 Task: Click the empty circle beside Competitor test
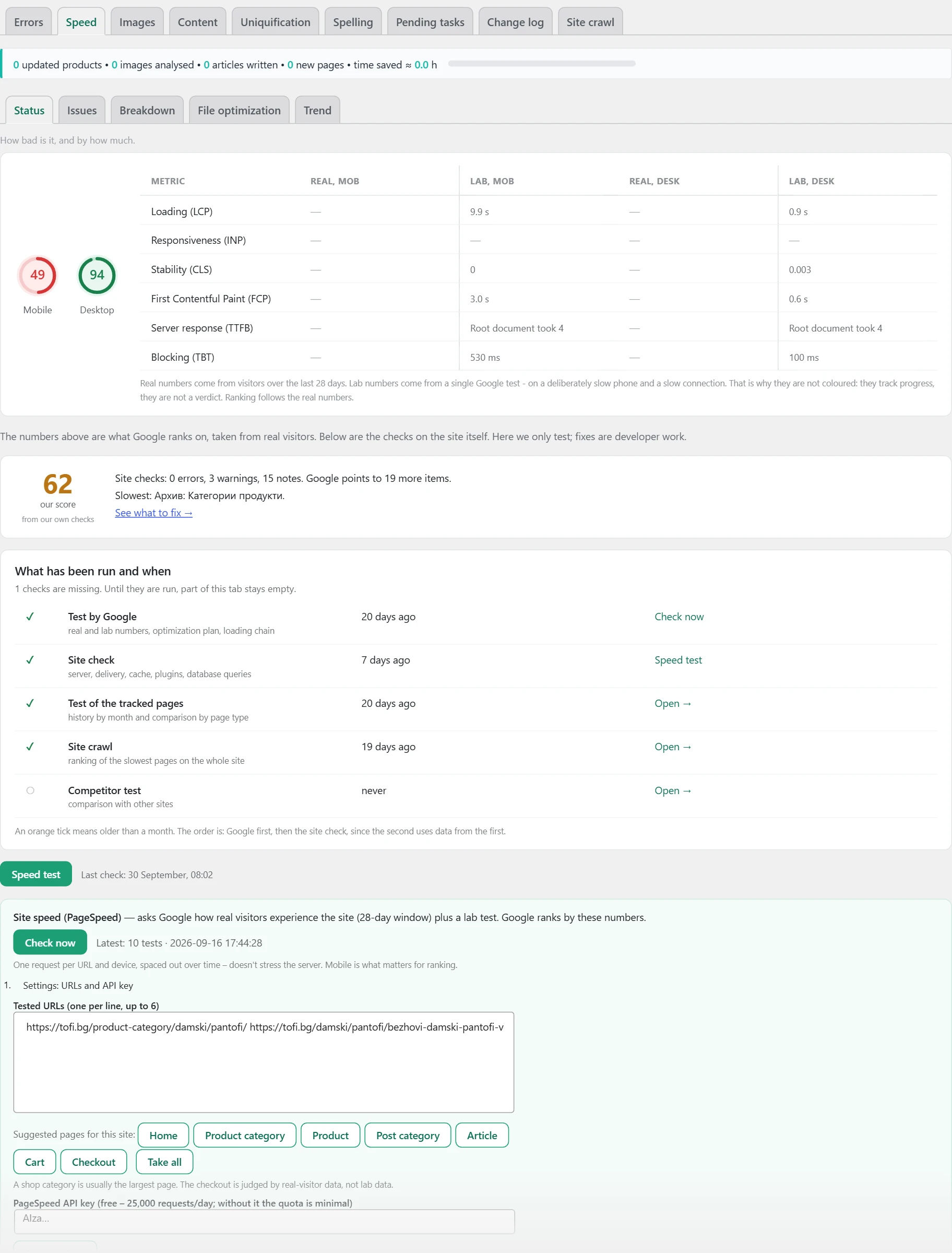[x=31, y=790]
